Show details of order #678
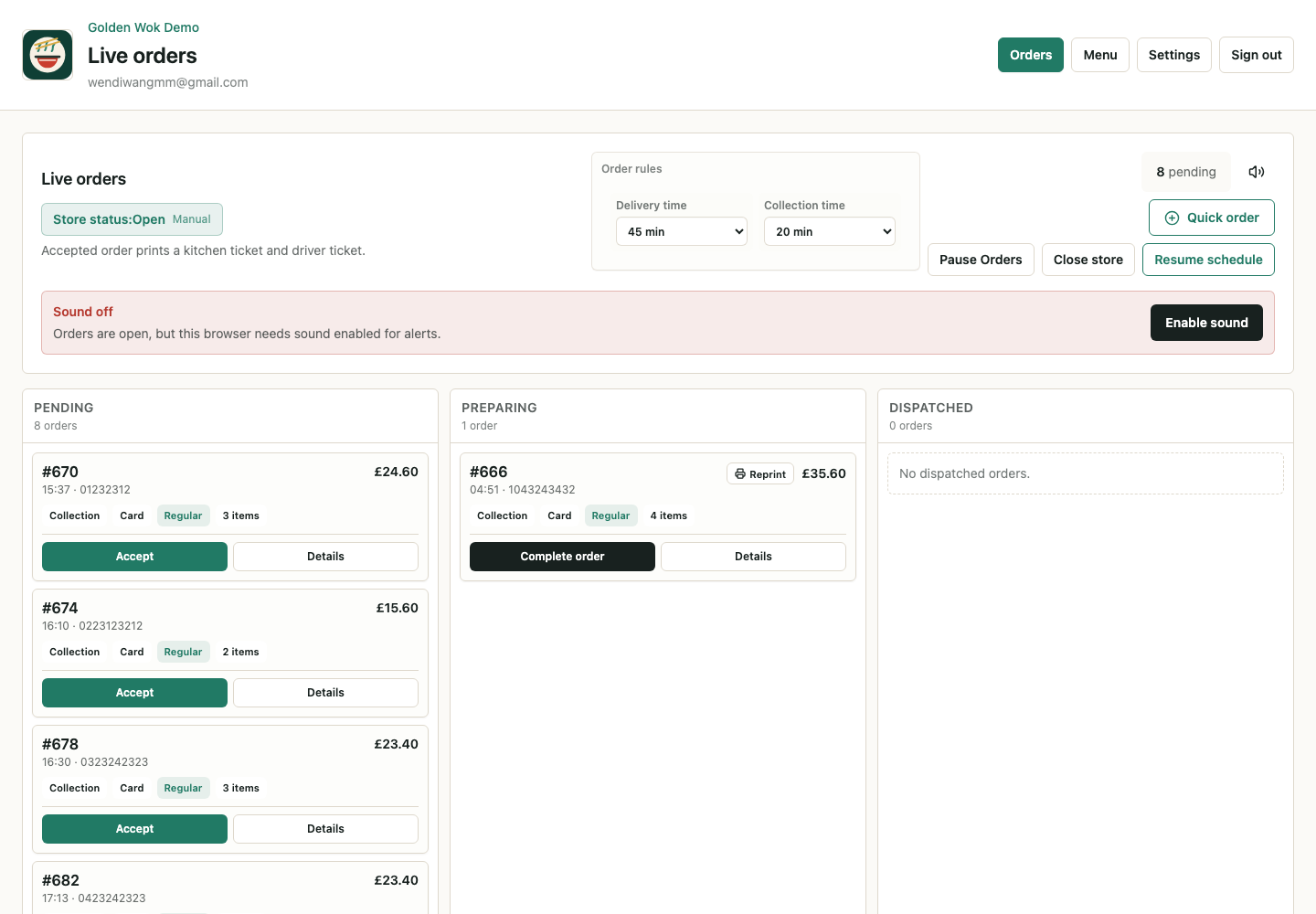 click(325, 829)
